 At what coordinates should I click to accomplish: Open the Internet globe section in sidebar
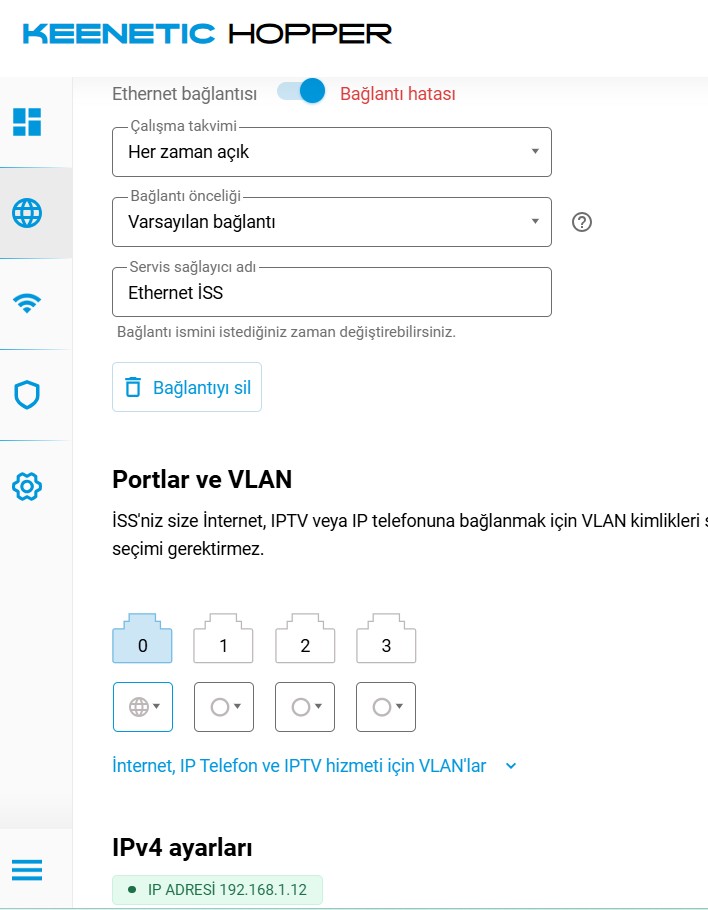(x=27, y=213)
